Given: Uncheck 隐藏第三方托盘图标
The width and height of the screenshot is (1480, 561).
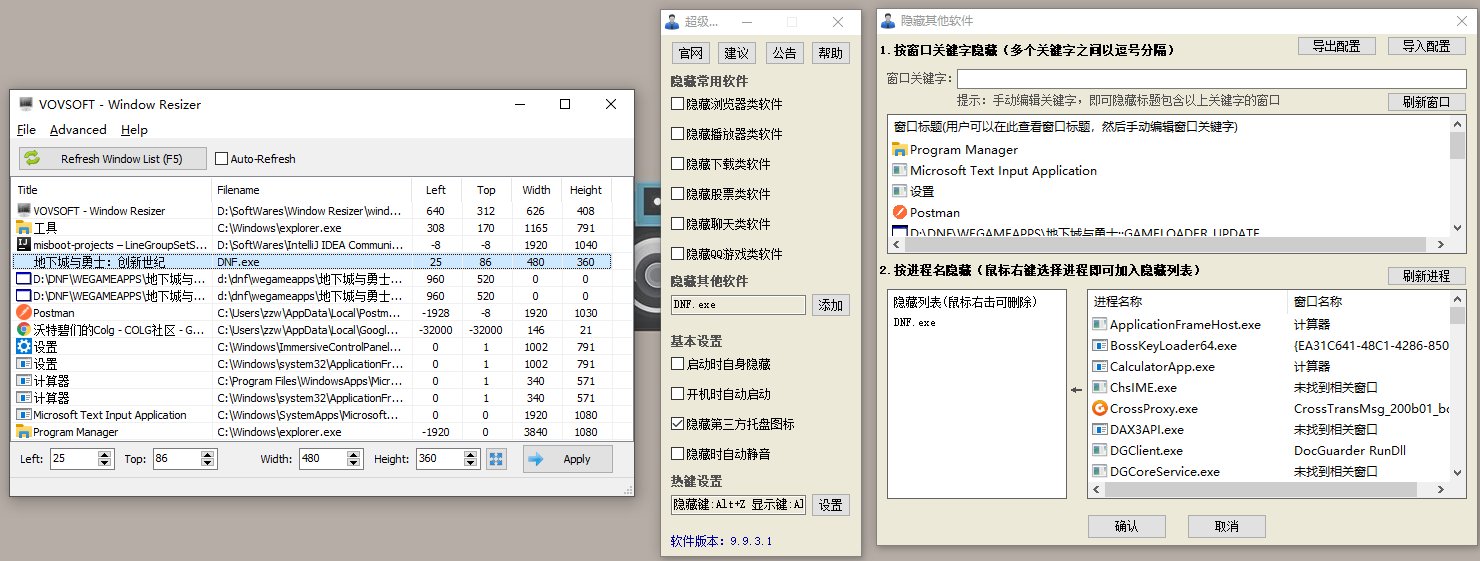Looking at the screenshot, I should tap(678, 424).
